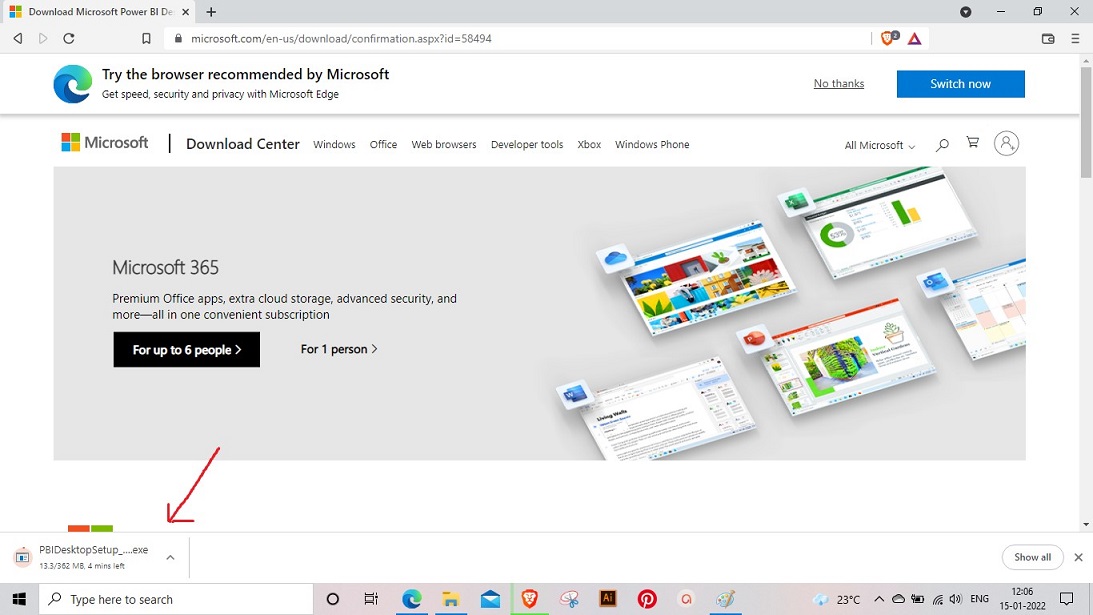Click the Microsoft 365 heading
This screenshot has height=615, width=1093.
coord(165,267)
